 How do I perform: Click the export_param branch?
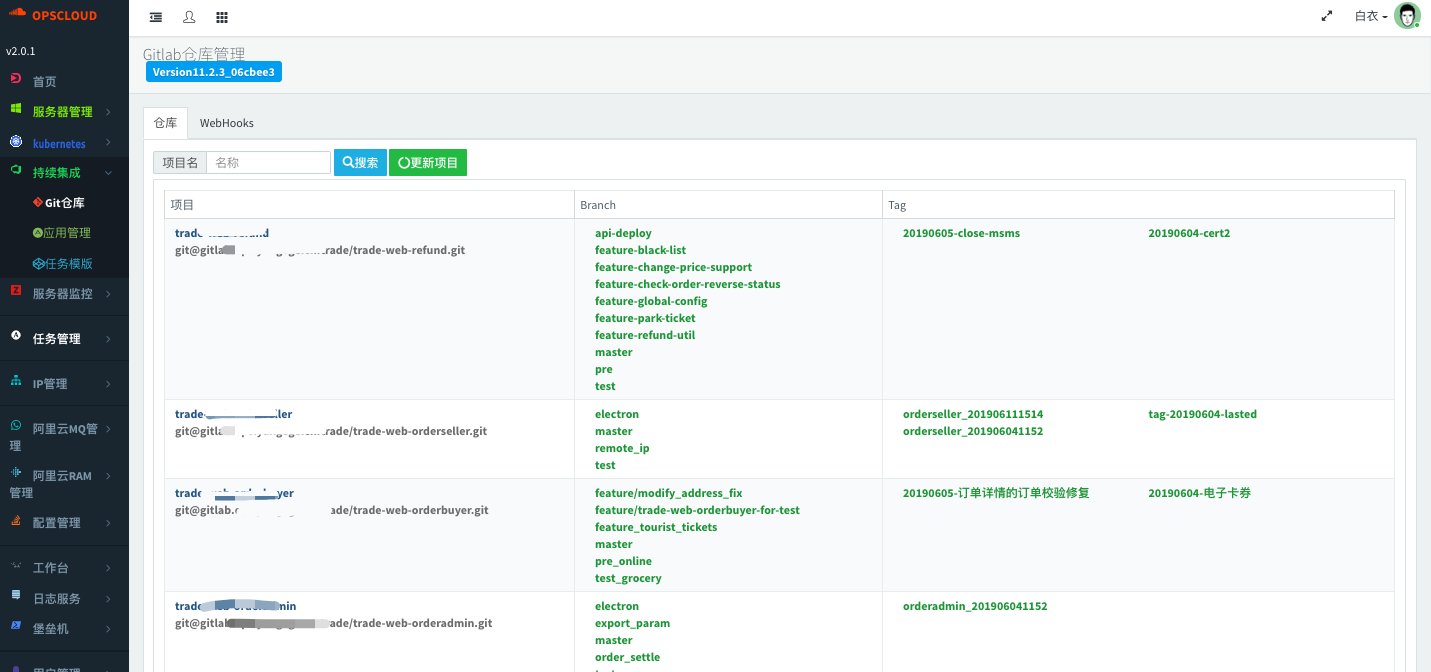[632, 623]
